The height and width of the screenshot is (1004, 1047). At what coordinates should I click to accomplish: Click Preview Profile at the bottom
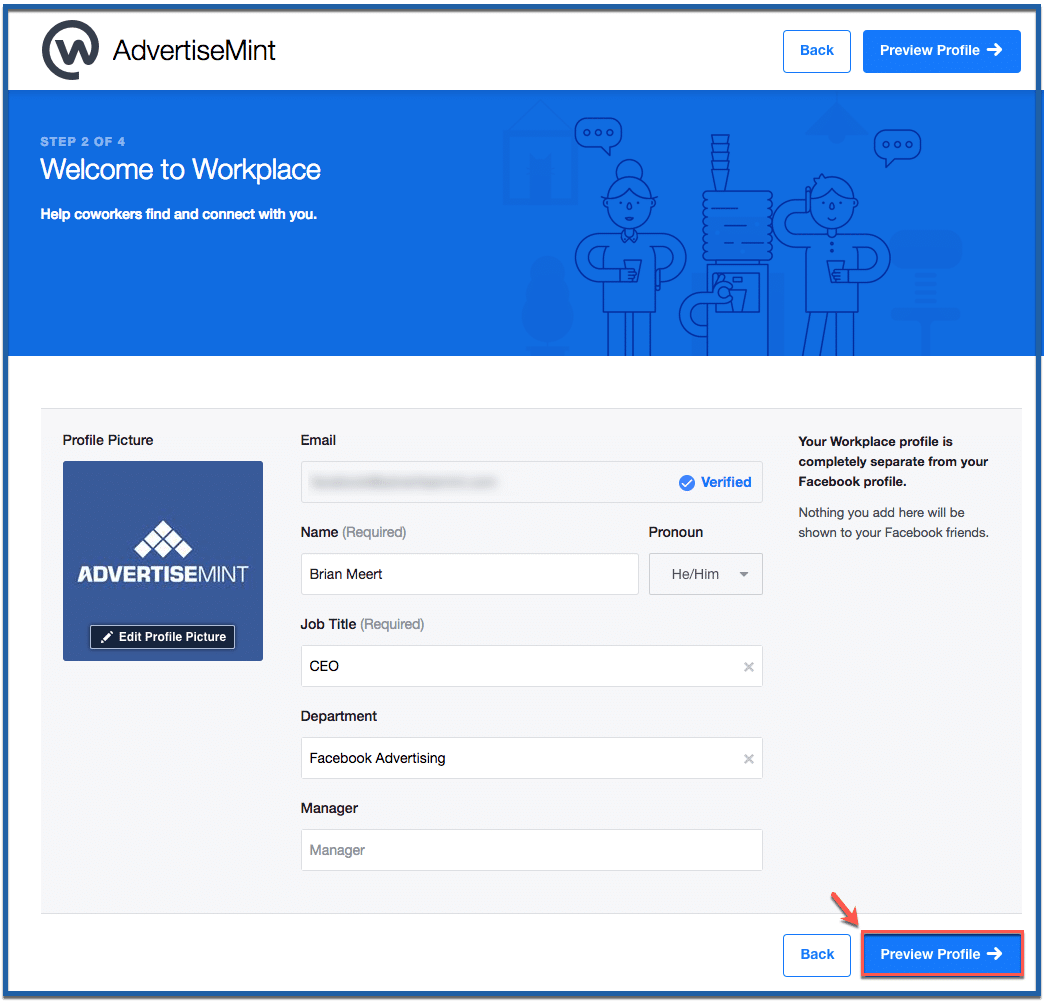click(942, 954)
